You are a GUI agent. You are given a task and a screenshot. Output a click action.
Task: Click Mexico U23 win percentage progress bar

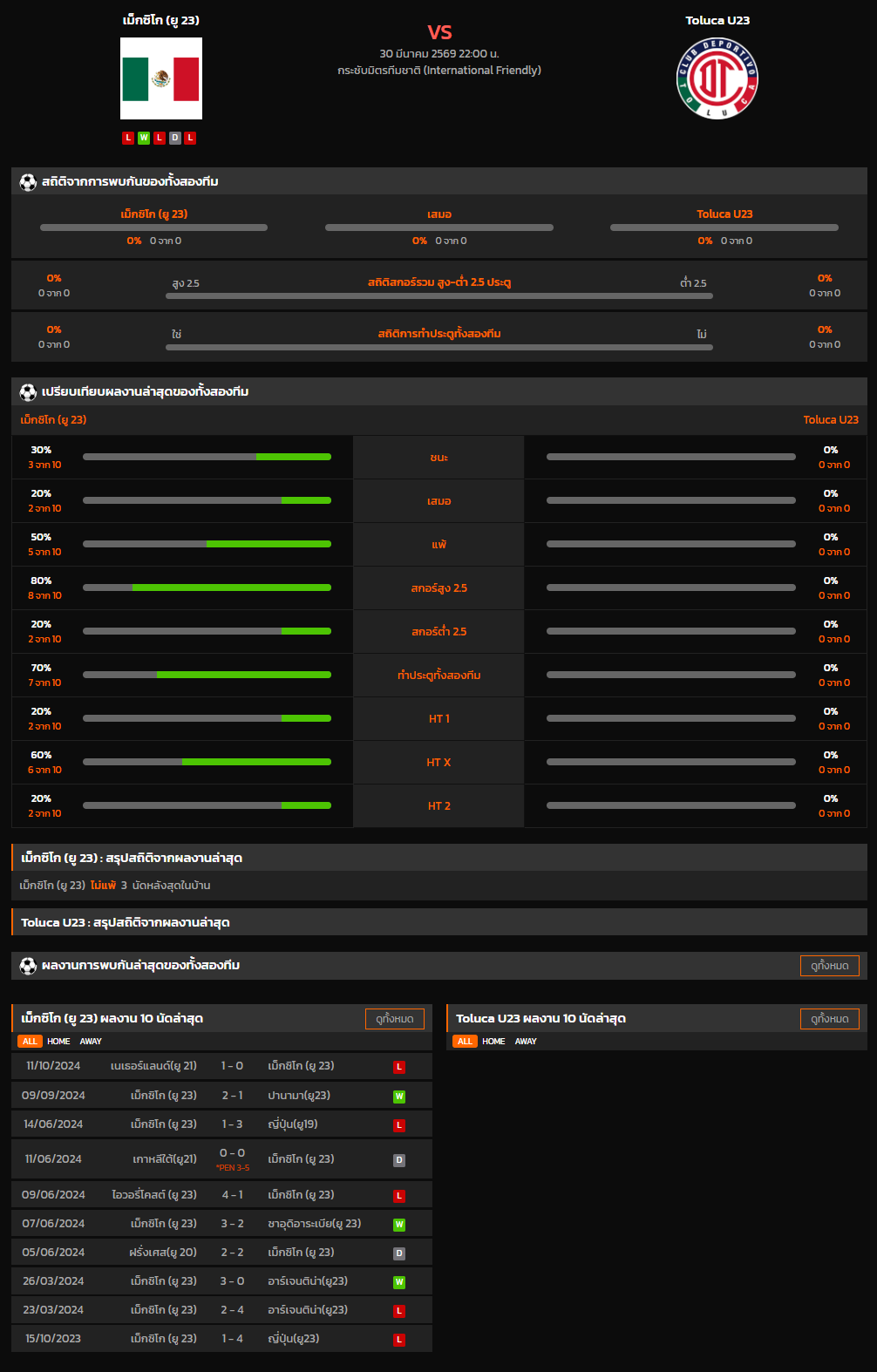click(x=207, y=457)
